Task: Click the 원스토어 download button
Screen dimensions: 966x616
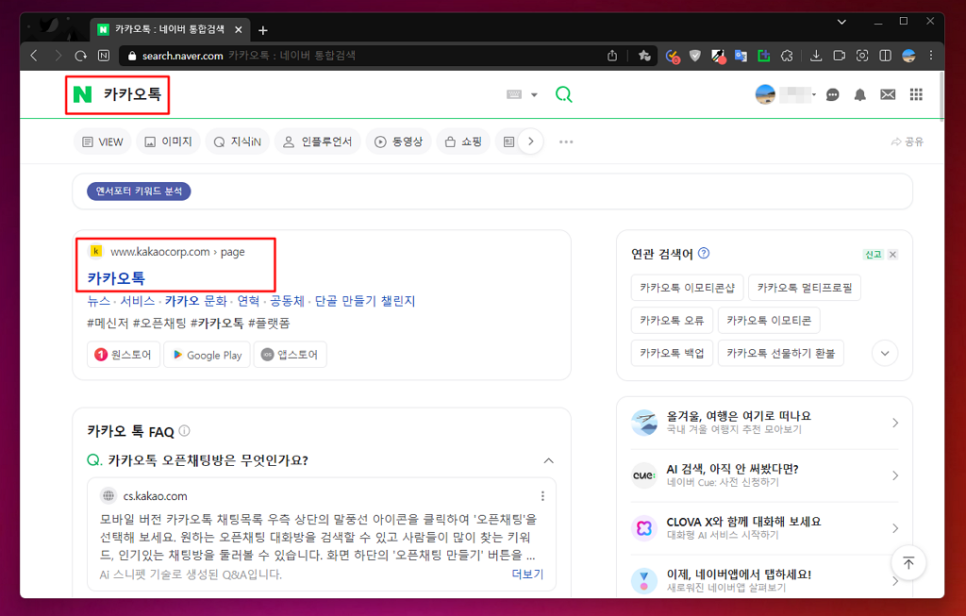Action: point(123,354)
